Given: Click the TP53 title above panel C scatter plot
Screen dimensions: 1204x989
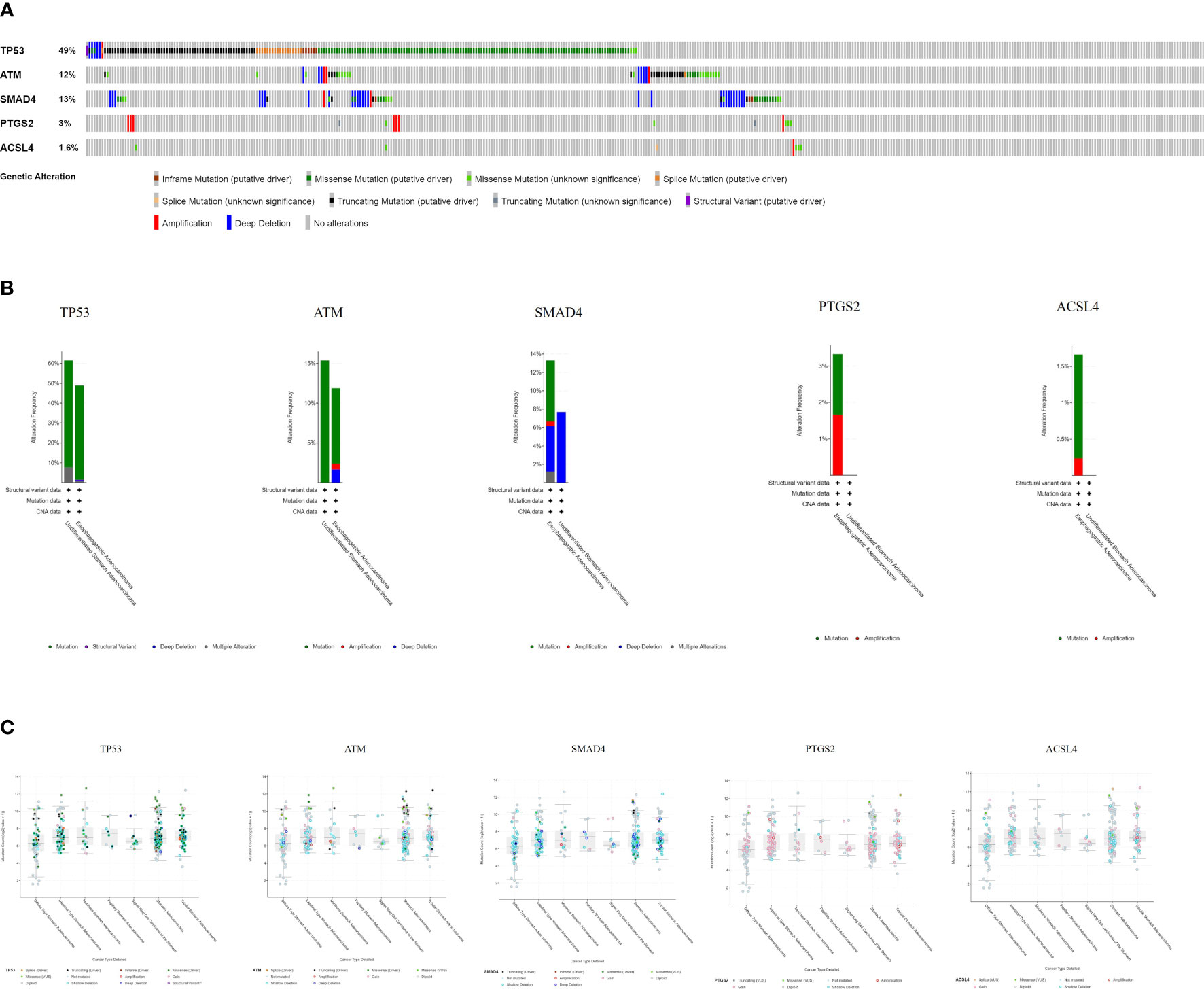Looking at the screenshot, I should 111,749.
